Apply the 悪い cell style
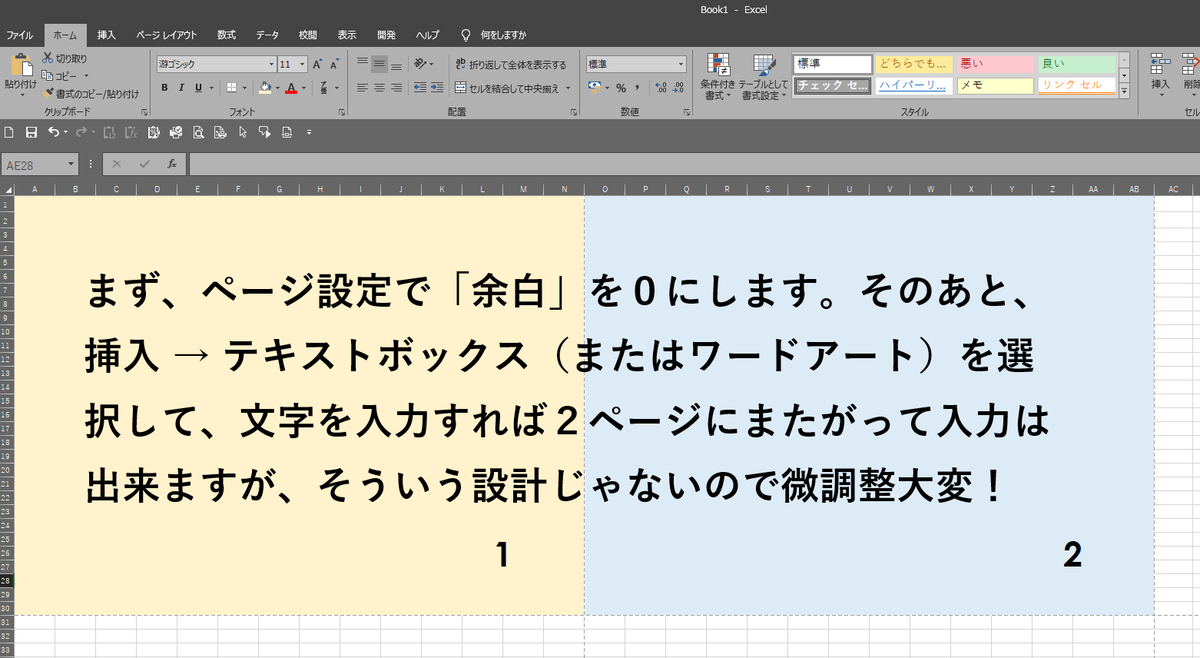 click(994, 64)
